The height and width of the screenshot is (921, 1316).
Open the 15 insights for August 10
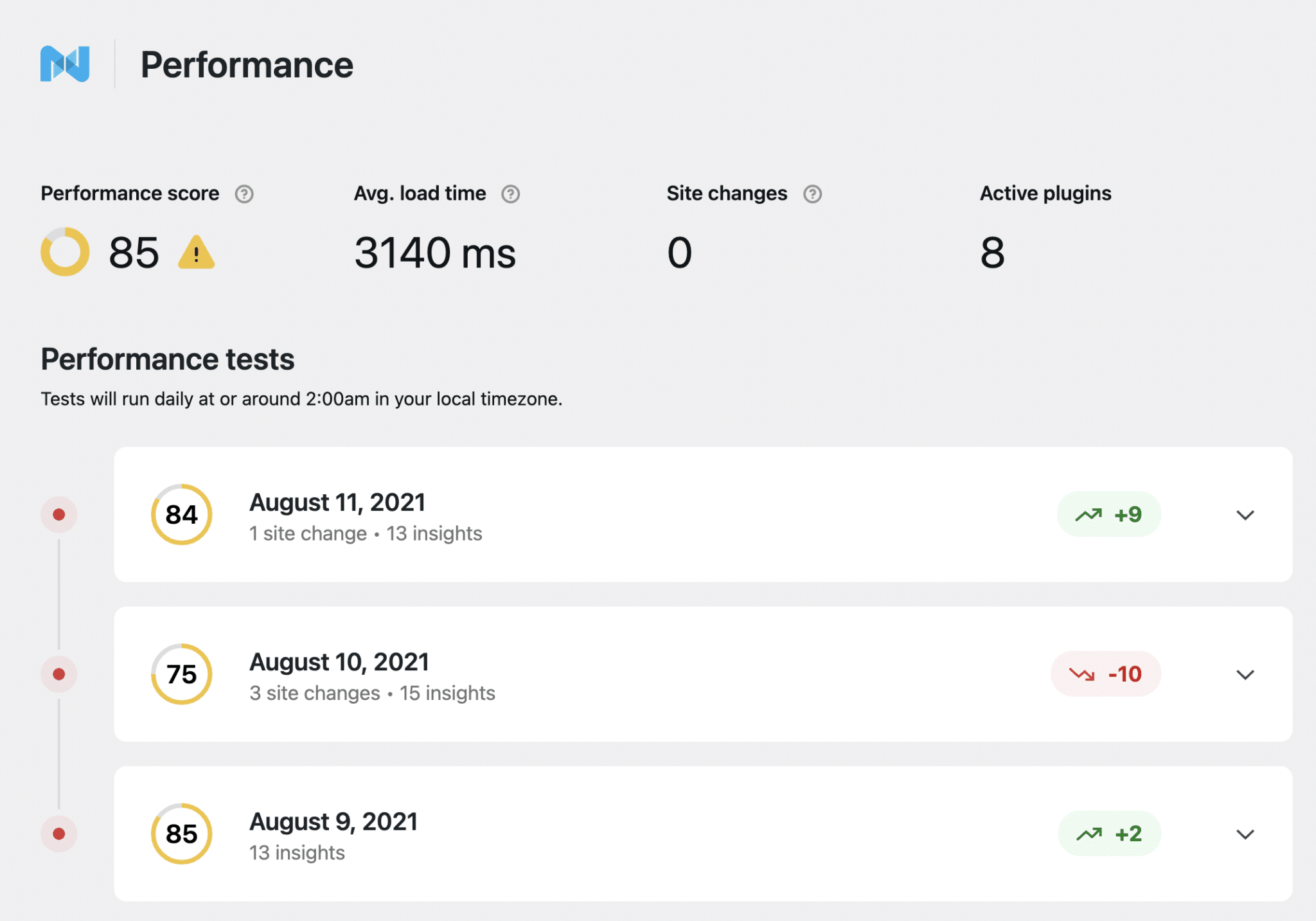pos(448,693)
